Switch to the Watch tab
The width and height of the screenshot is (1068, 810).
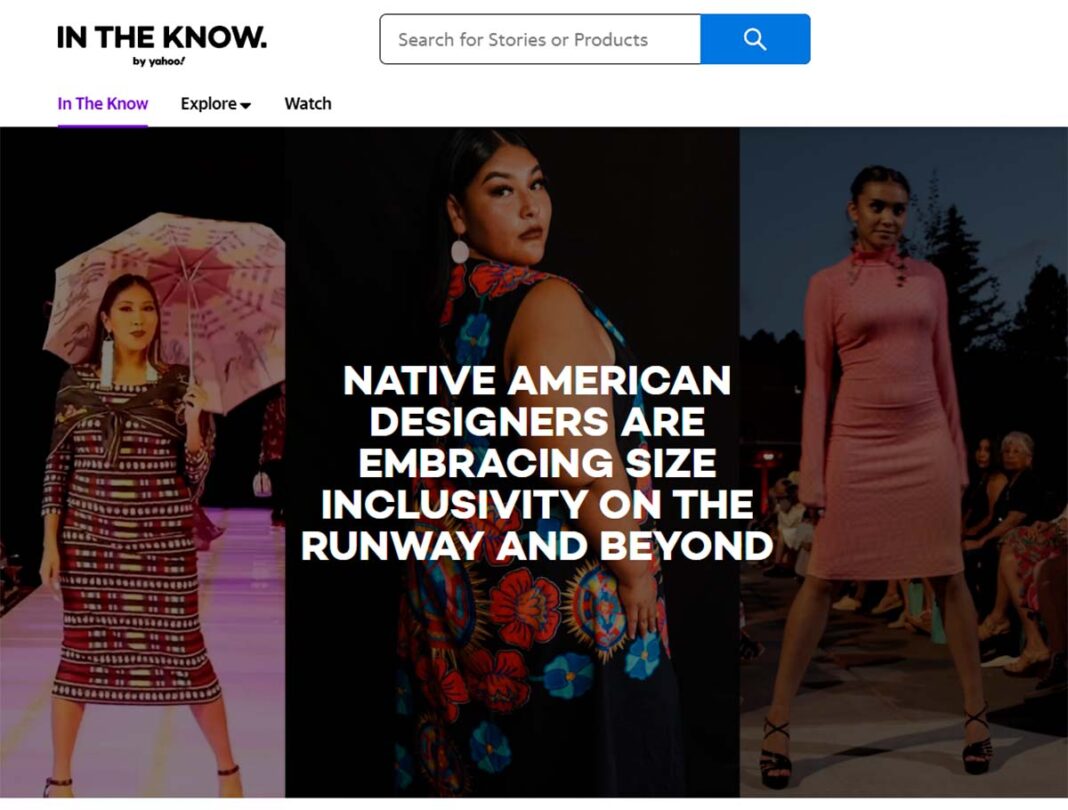pyautogui.click(x=308, y=104)
